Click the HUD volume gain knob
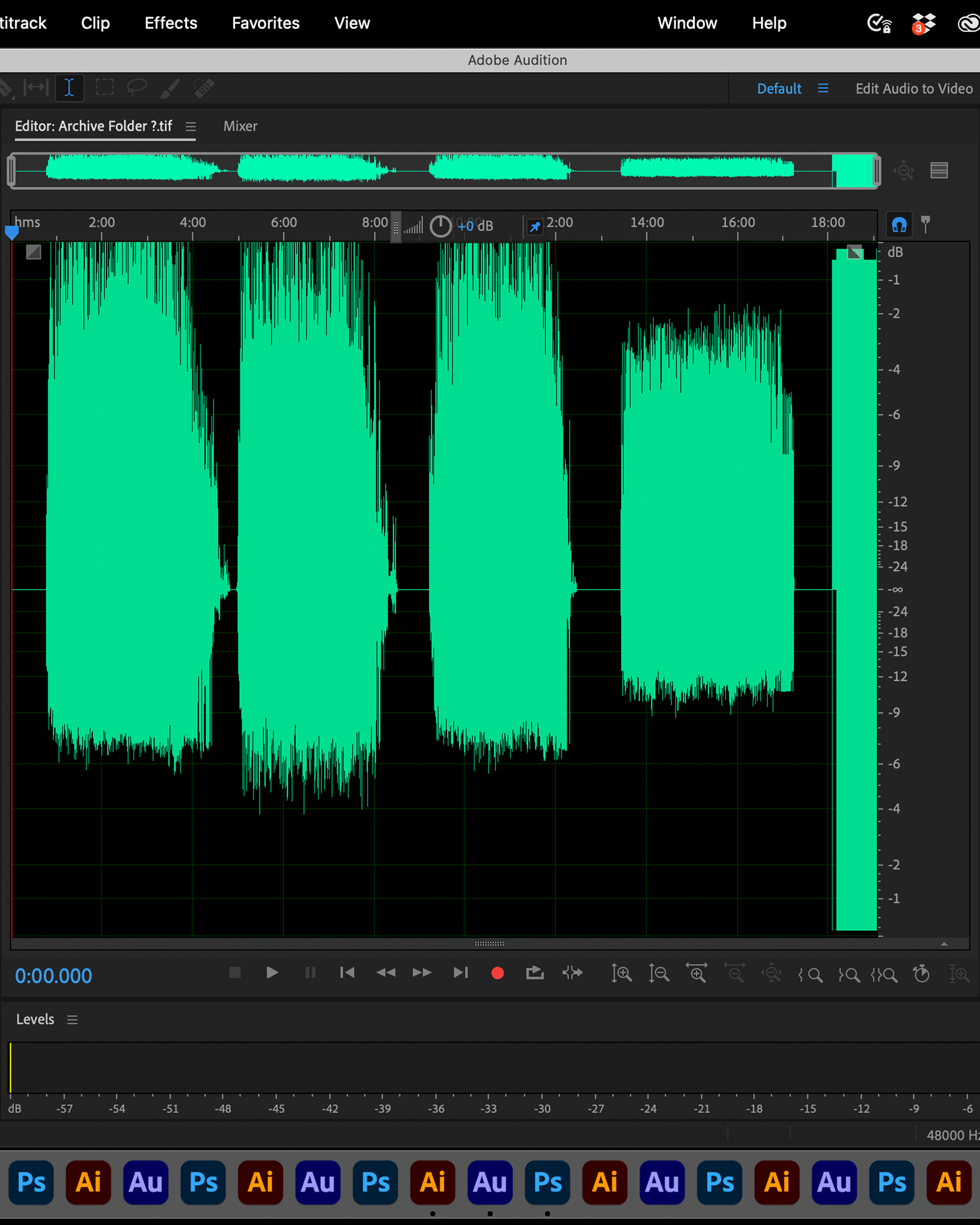The width and height of the screenshot is (980, 1225). pyautogui.click(x=440, y=226)
